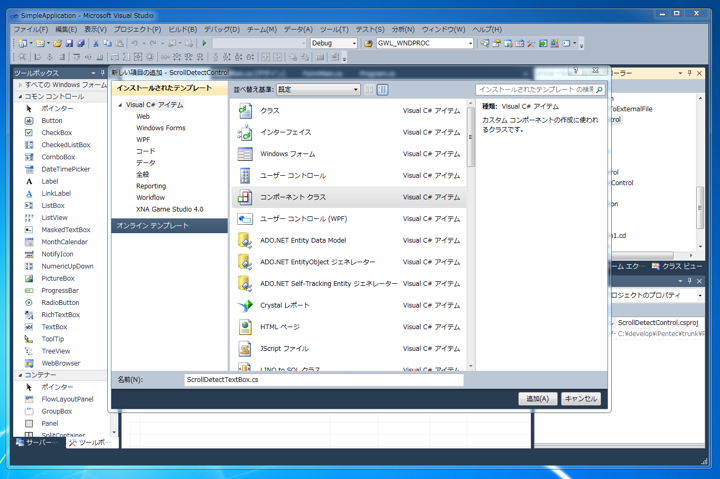Select the インターフェイス template icon
Image resolution: width=720 pixels, height=479 pixels.
click(x=245, y=132)
